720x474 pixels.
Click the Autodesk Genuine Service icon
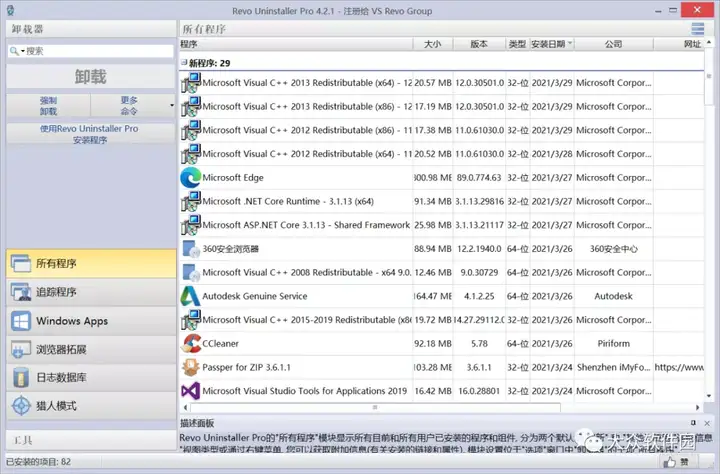point(190,296)
